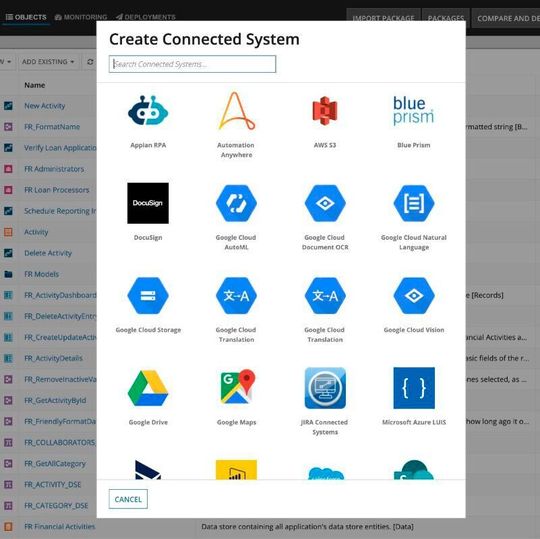This screenshot has width=540, height=539.
Task: Open the FR Loan Processors object
Action: [56, 190]
